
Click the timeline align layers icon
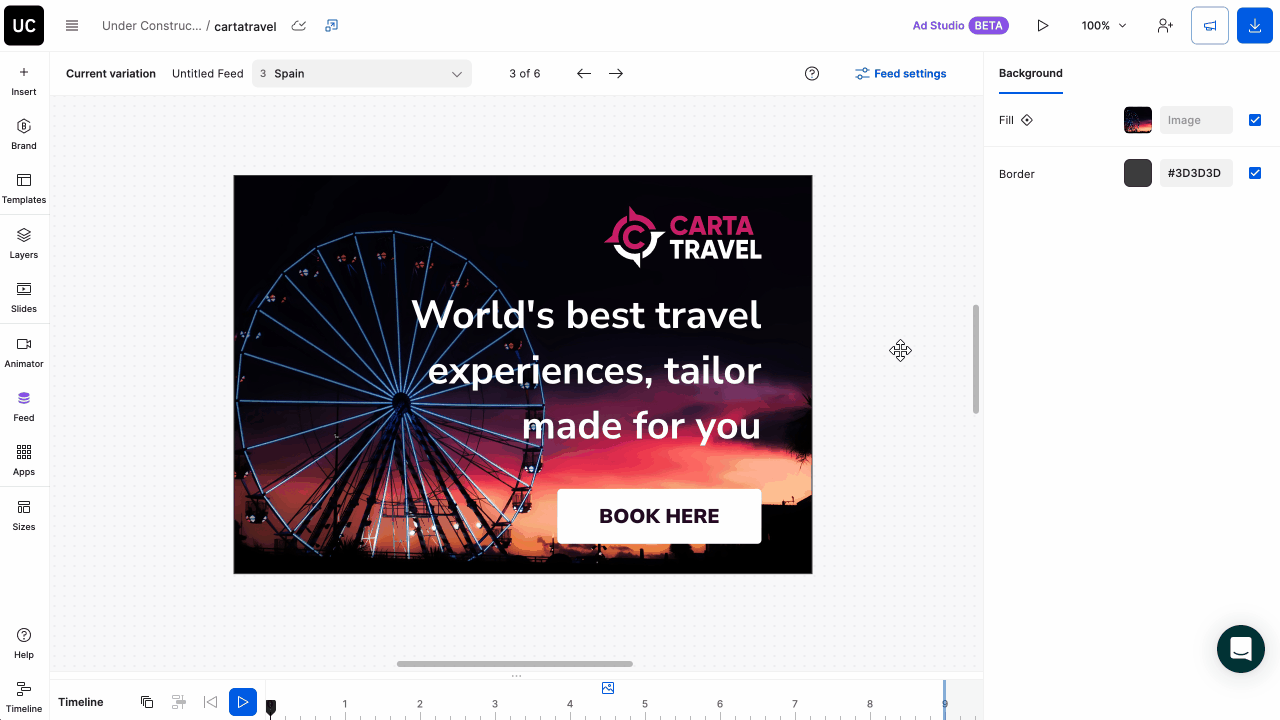179,702
